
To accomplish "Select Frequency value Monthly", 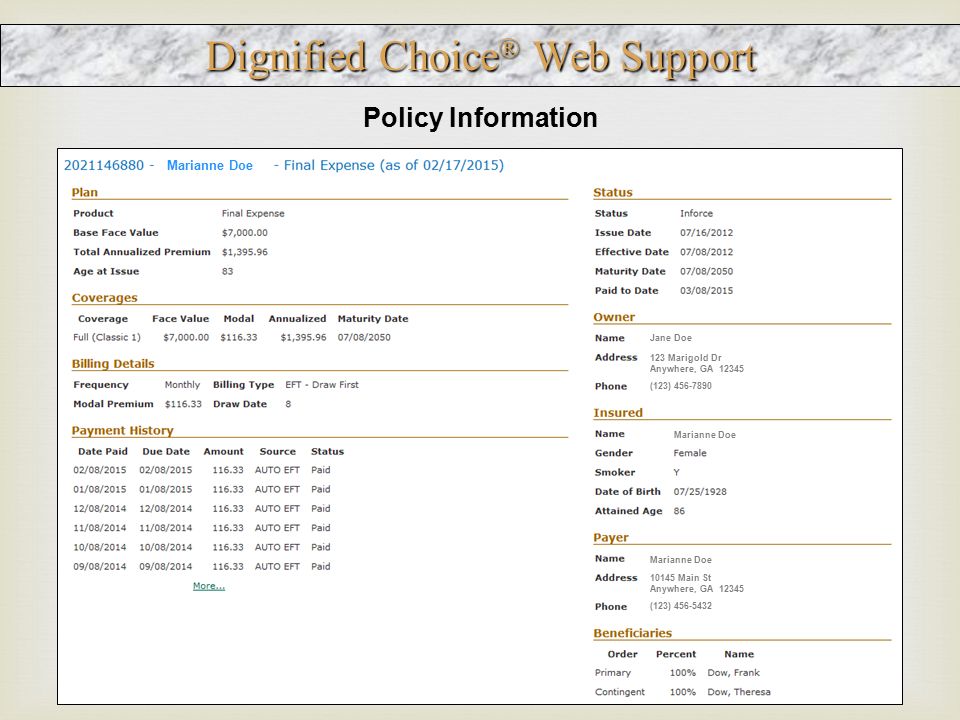I will tap(182, 385).
